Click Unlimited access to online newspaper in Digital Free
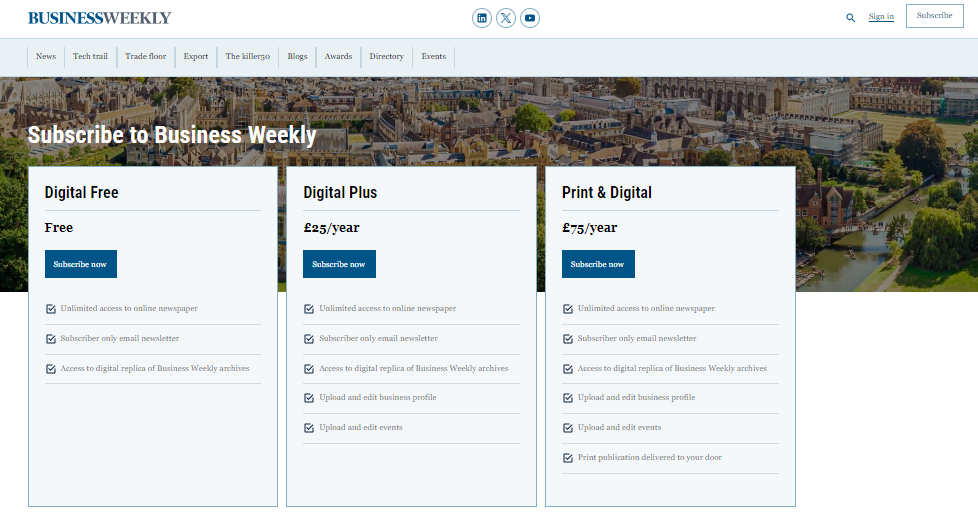 (129, 308)
